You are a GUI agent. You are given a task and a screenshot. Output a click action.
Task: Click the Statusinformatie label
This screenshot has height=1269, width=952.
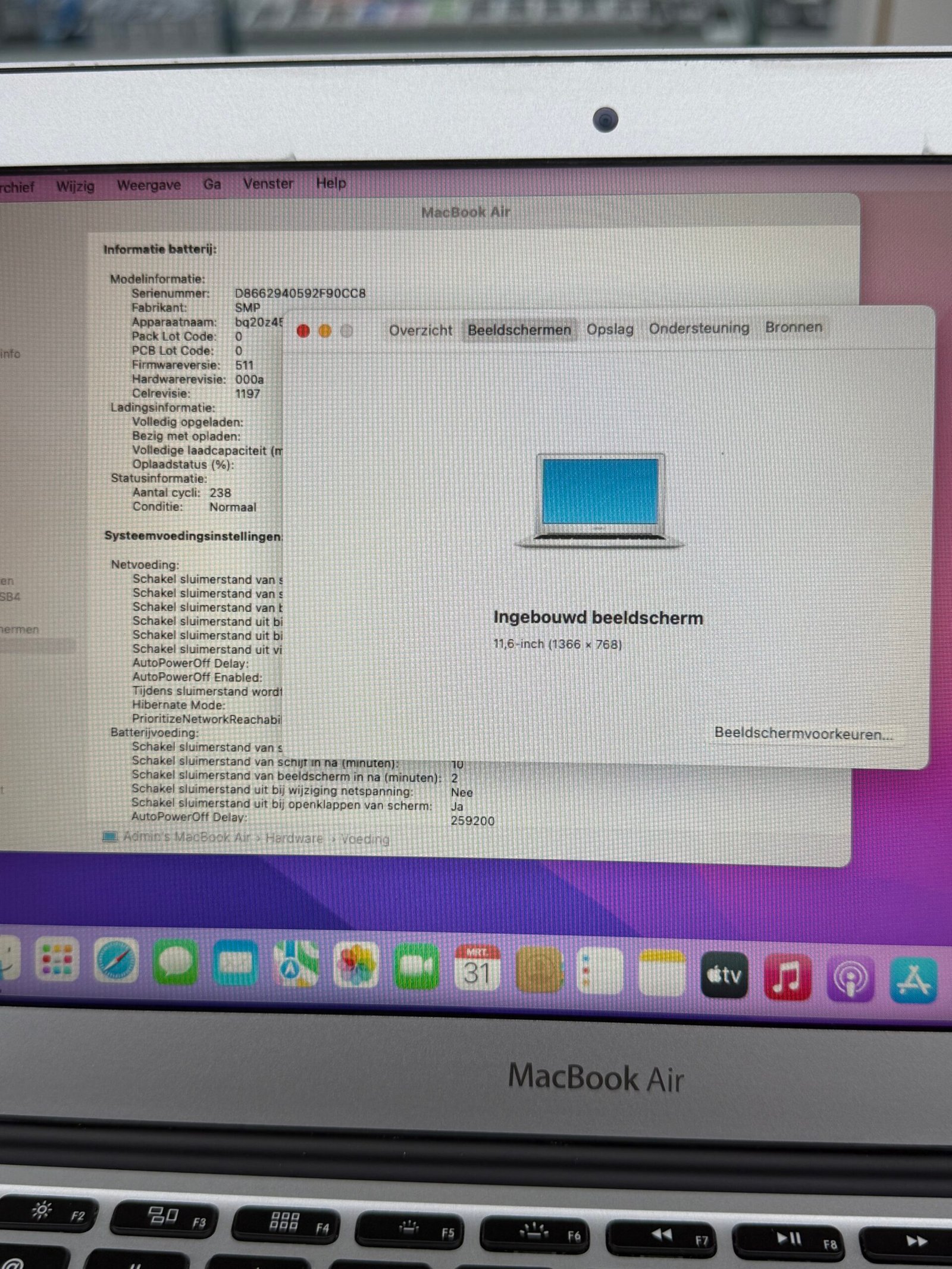click(x=159, y=478)
